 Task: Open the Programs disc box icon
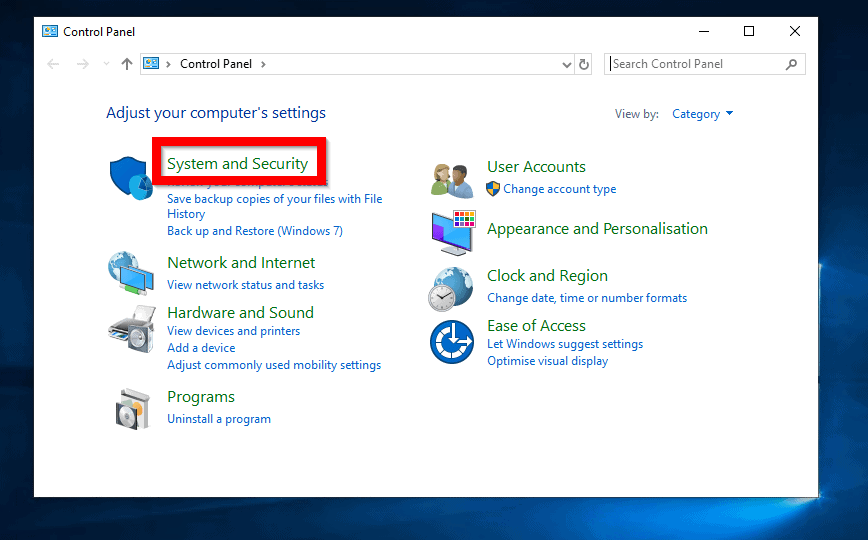click(x=133, y=409)
